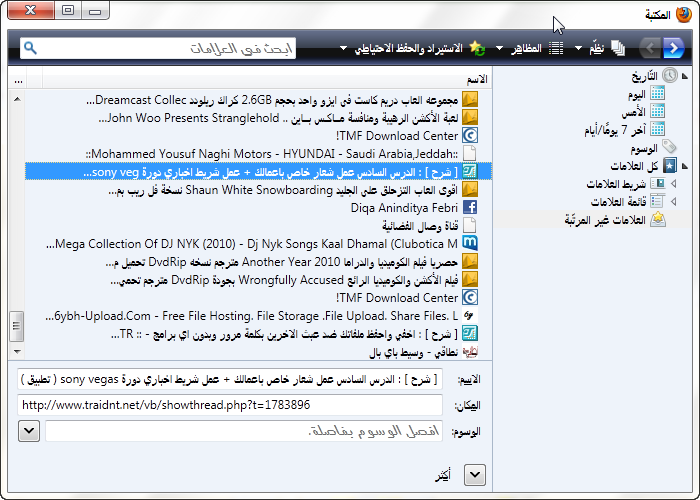Select كل العلامات (All Bookmarks) item
This screenshot has width=700, height=500.
(634, 166)
